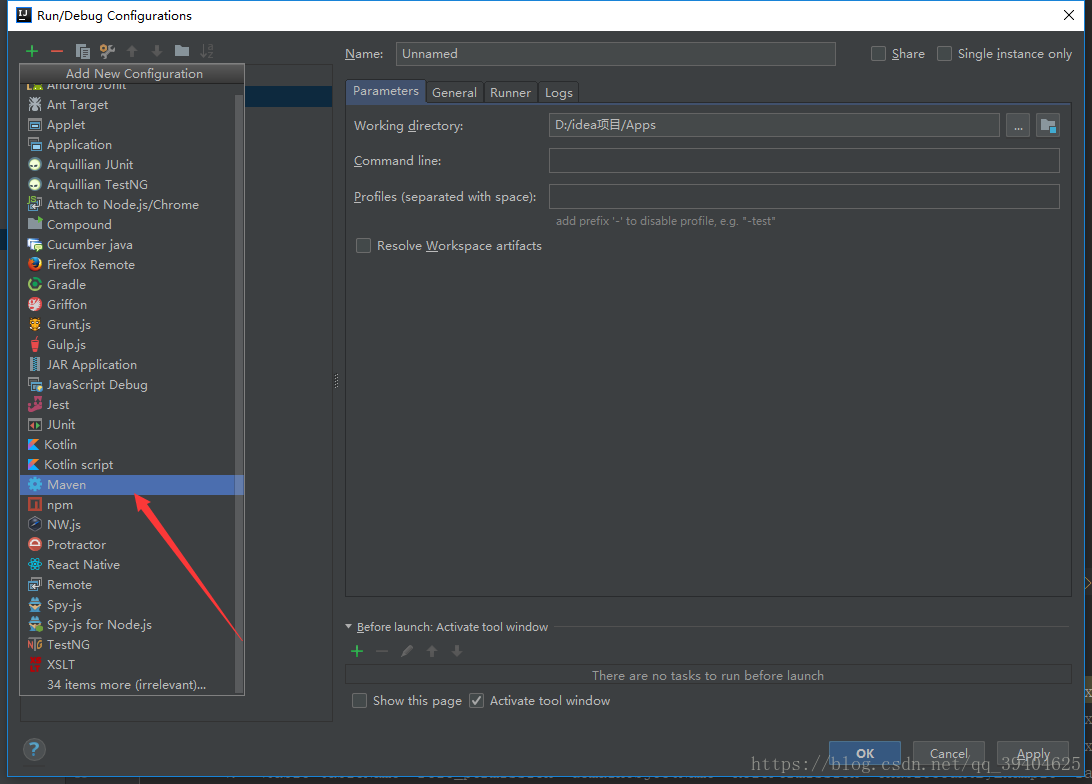Click the Move Down arrow in the configurations toolbar
1092x784 pixels.
pos(157,51)
